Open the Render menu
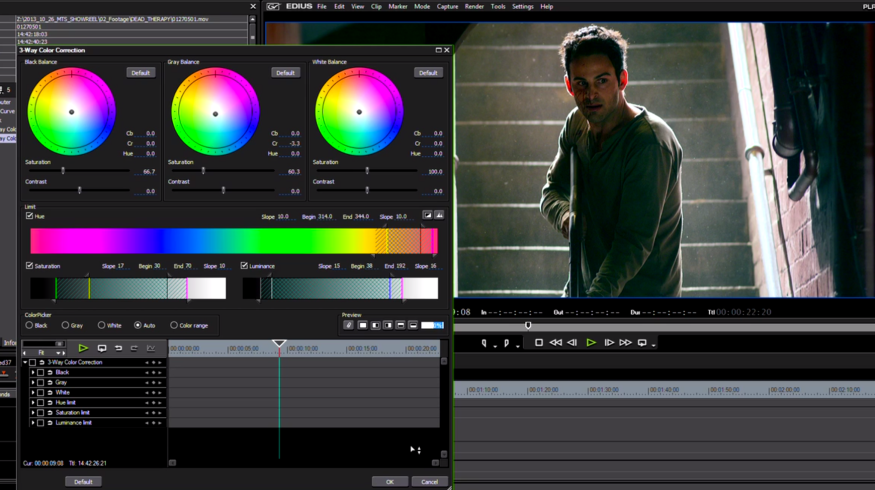Image resolution: width=875 pixels, height=490 pixels. (x=474, y=6)
